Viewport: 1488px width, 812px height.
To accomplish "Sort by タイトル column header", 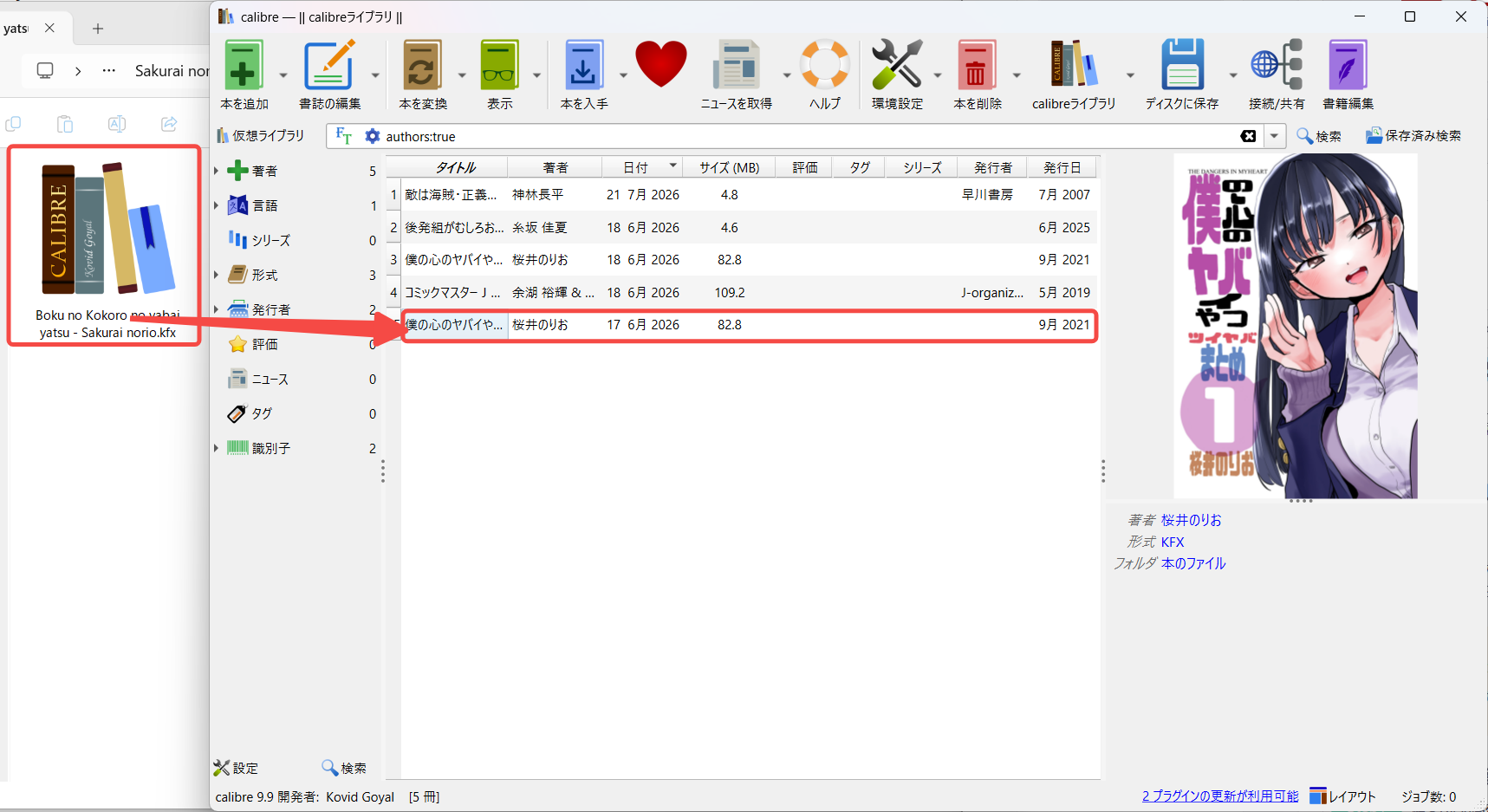I will [x=455, y=167].
